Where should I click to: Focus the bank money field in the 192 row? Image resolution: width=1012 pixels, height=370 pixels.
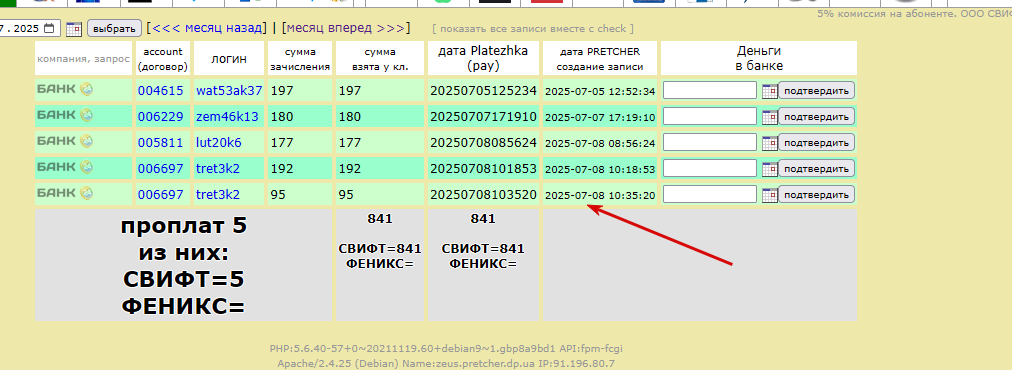pos(710,168)
